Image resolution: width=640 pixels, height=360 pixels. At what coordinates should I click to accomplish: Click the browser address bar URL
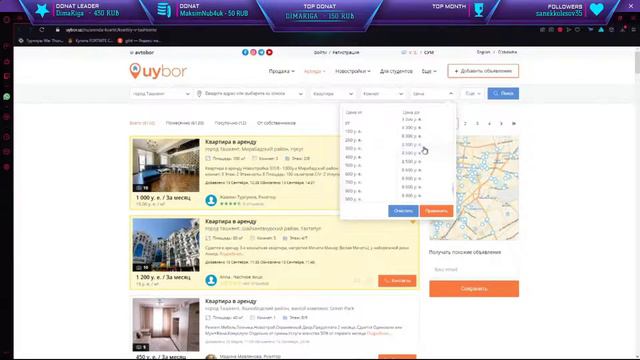coord(111,30)
